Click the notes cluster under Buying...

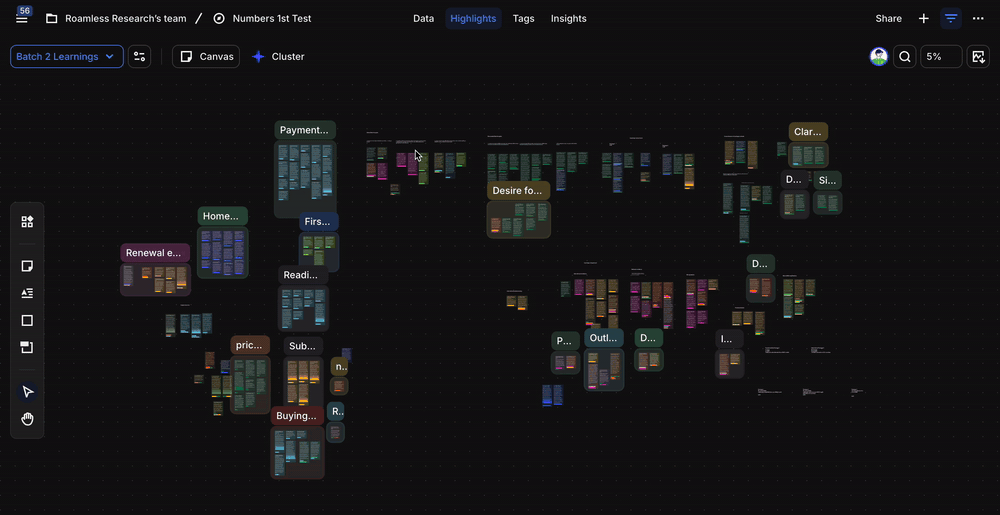(298, 453)
